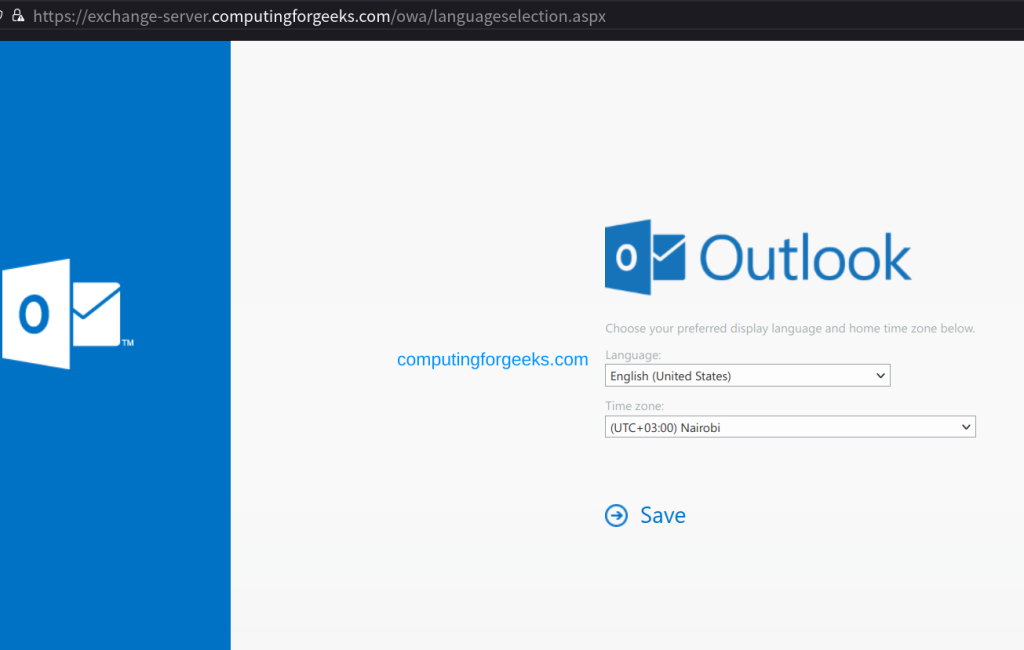
Task: Select 'English (United States)' in the language field
Action: [x=700, y=375]
